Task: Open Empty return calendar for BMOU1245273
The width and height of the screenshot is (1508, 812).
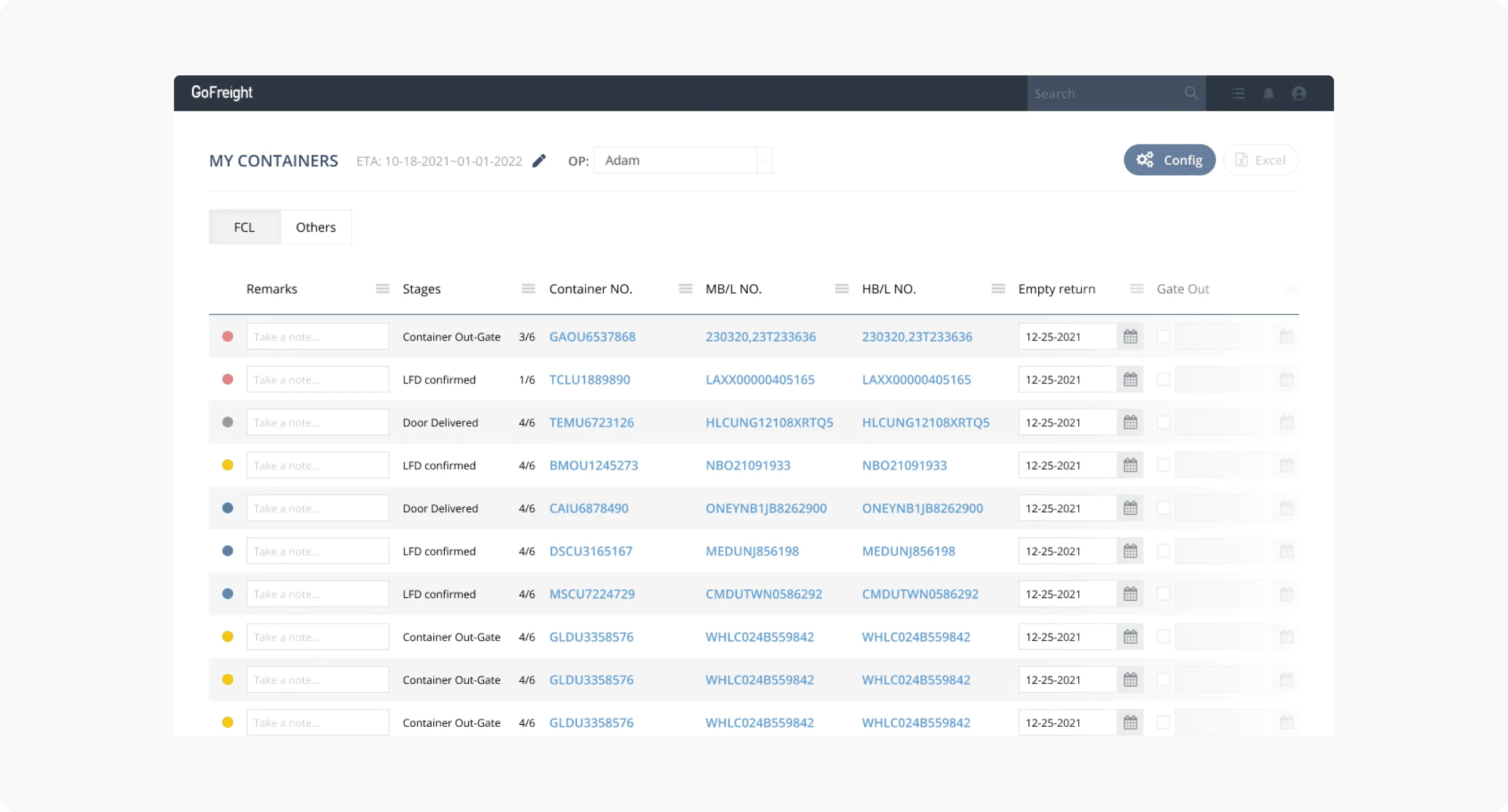Action: coord(1130,465)
